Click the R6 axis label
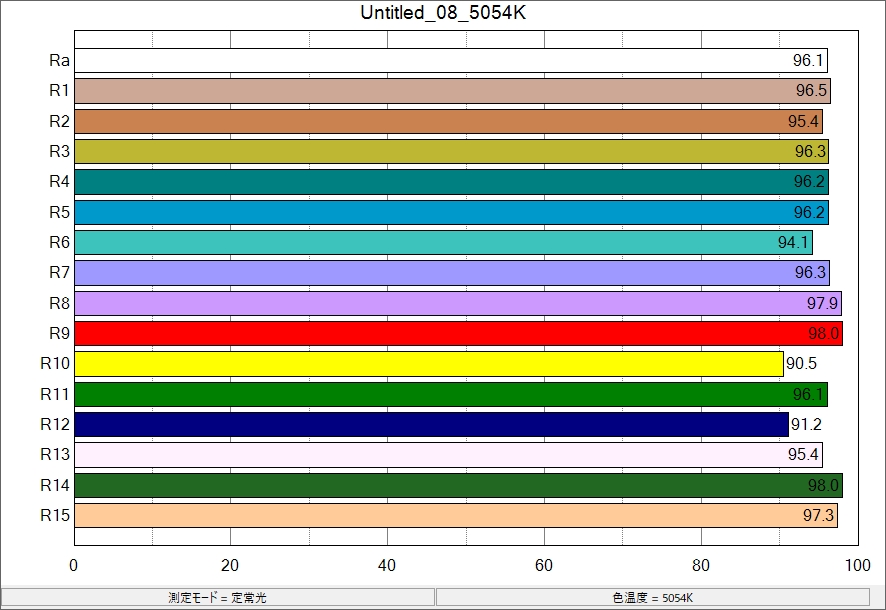Viewport: 886px width, 610px height. tap(59, 242)
